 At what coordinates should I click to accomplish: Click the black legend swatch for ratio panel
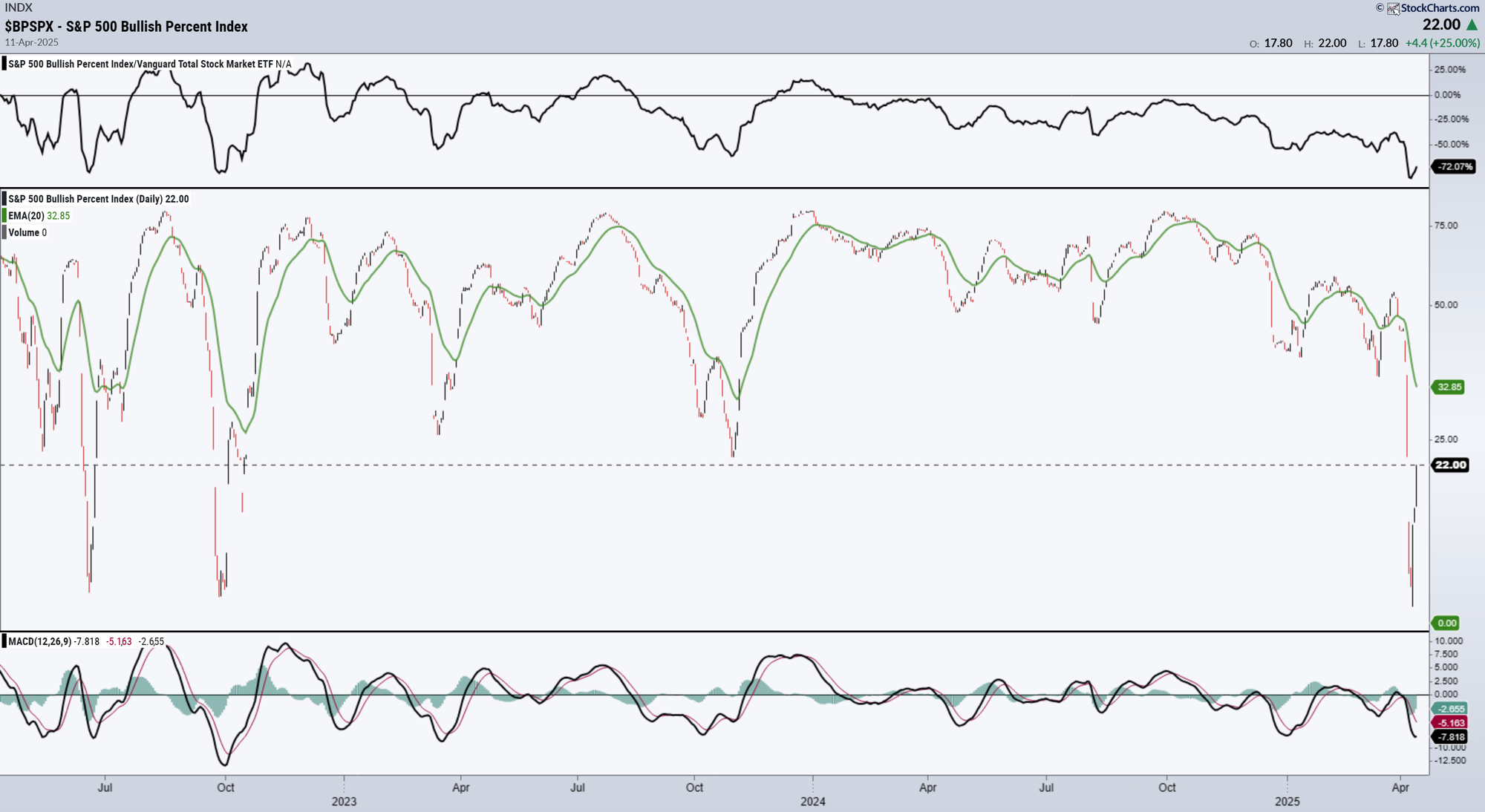(x=4, y=64)
